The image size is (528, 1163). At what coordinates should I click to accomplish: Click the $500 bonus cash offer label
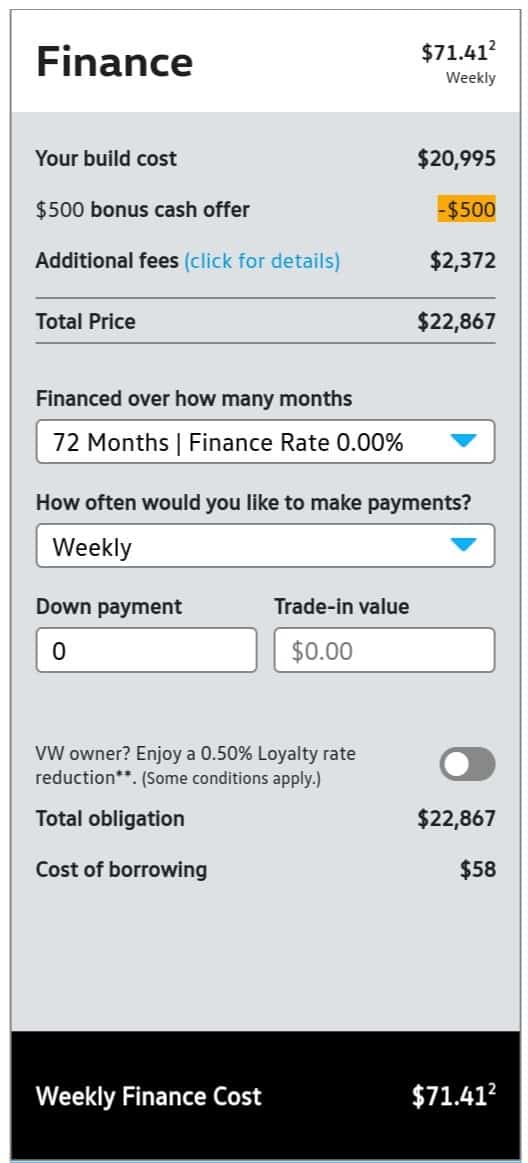[142, 210]
